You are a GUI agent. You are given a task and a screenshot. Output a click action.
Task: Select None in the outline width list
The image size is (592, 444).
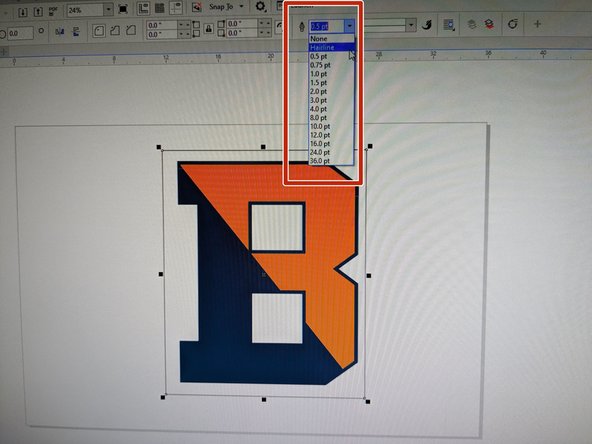click(331, 39)
